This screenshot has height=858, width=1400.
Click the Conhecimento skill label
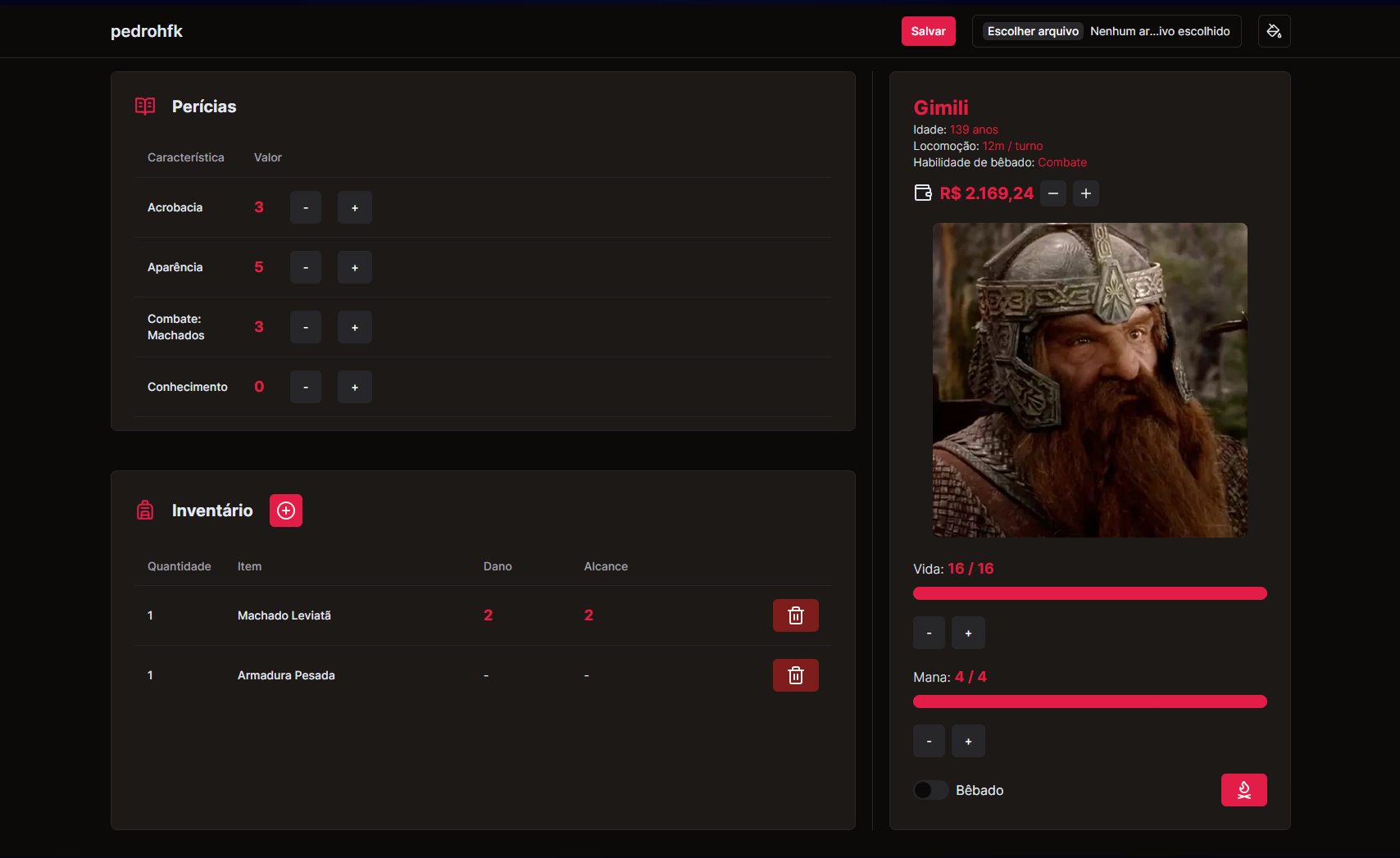(188, 387)
